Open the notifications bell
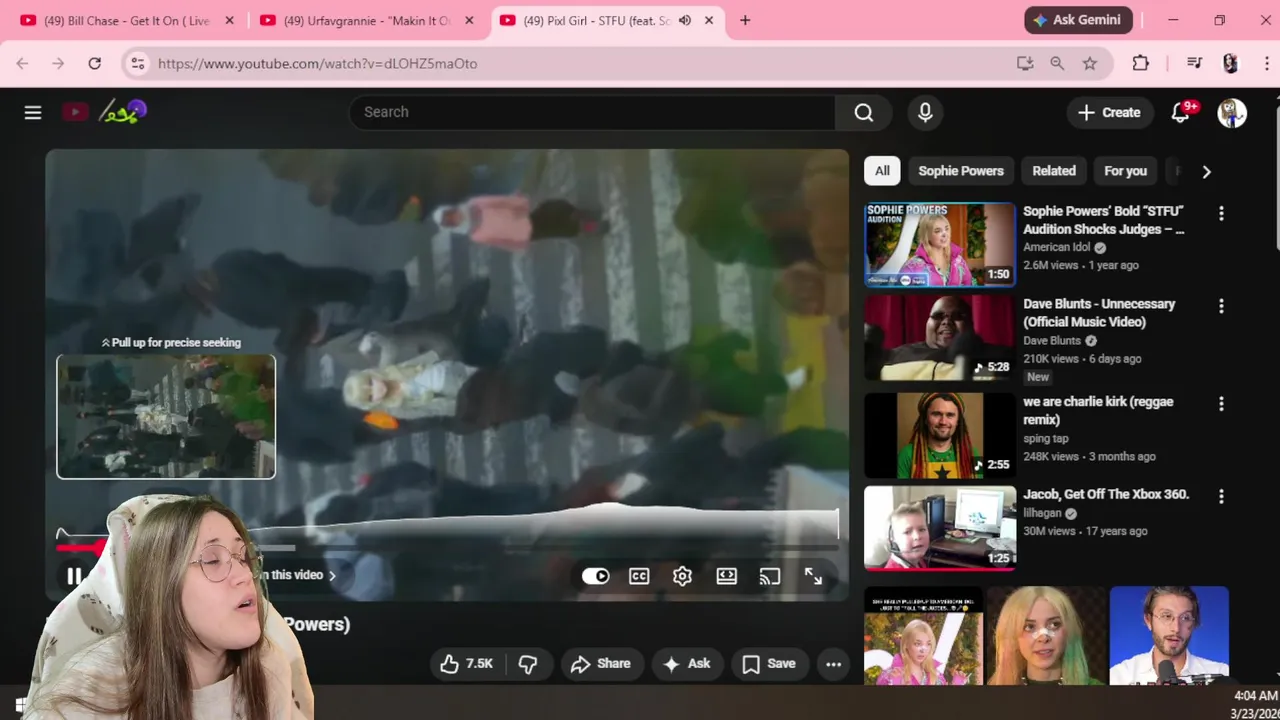The width and height of the screenshot is (1280, 720). [x=1181, y=112]
